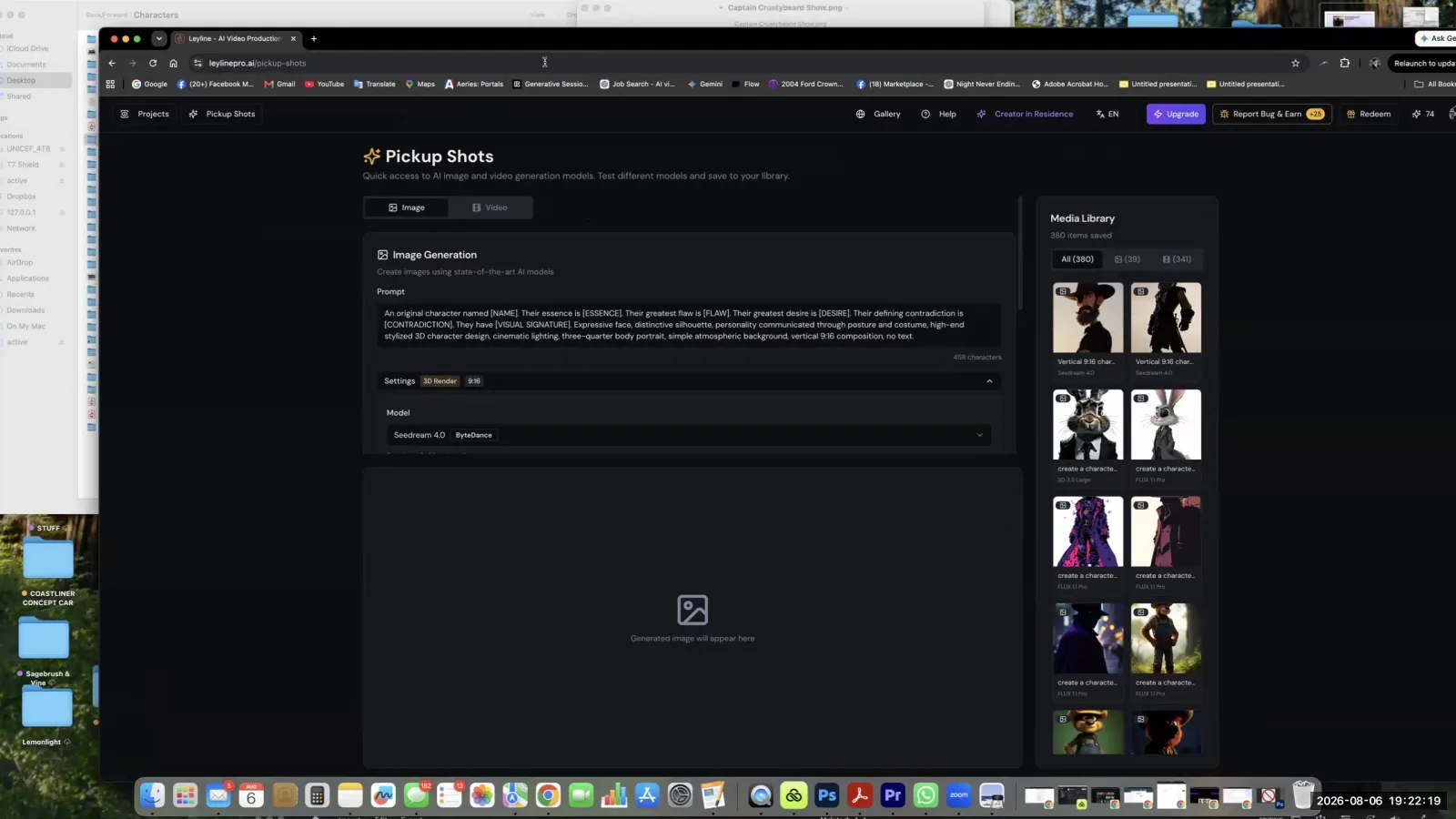Click the Report Bug & Earn button

click(x=1271, y=114)
